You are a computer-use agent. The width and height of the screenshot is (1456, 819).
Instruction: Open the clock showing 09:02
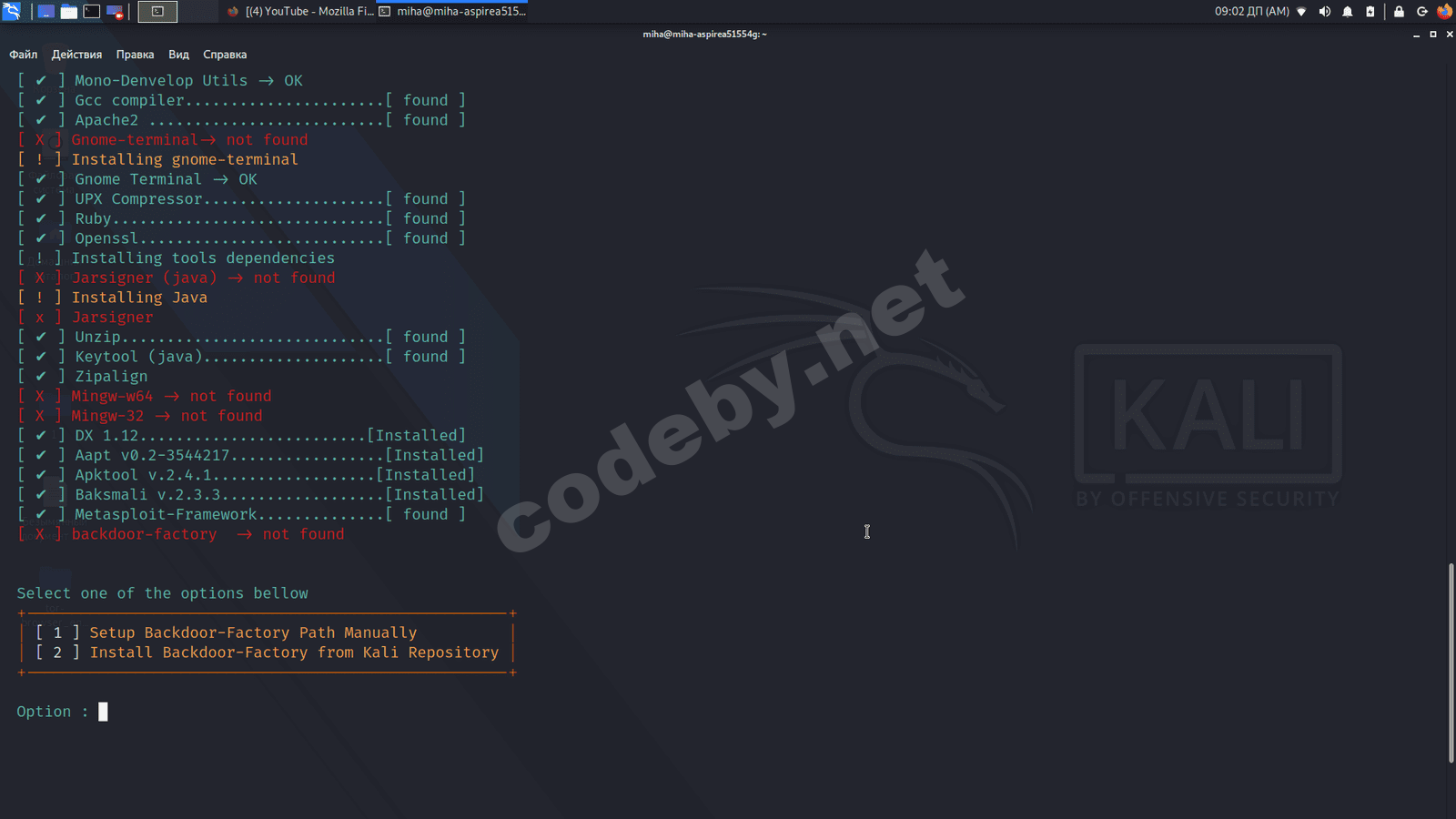pyautogui.click(x=1251, y=12)
